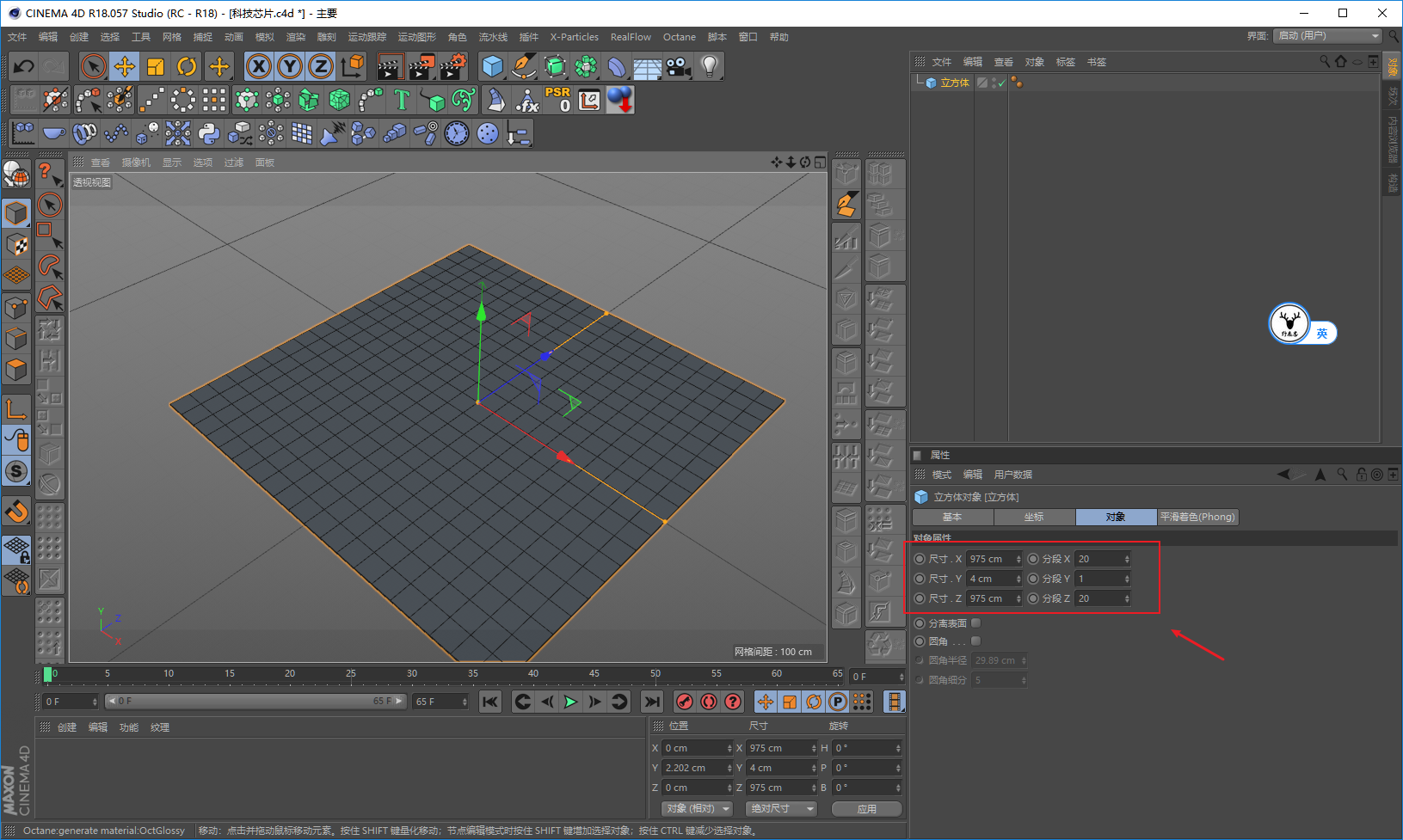
Task: Enable the 圆角 fillet checkbox
Action: click(975, 641)
